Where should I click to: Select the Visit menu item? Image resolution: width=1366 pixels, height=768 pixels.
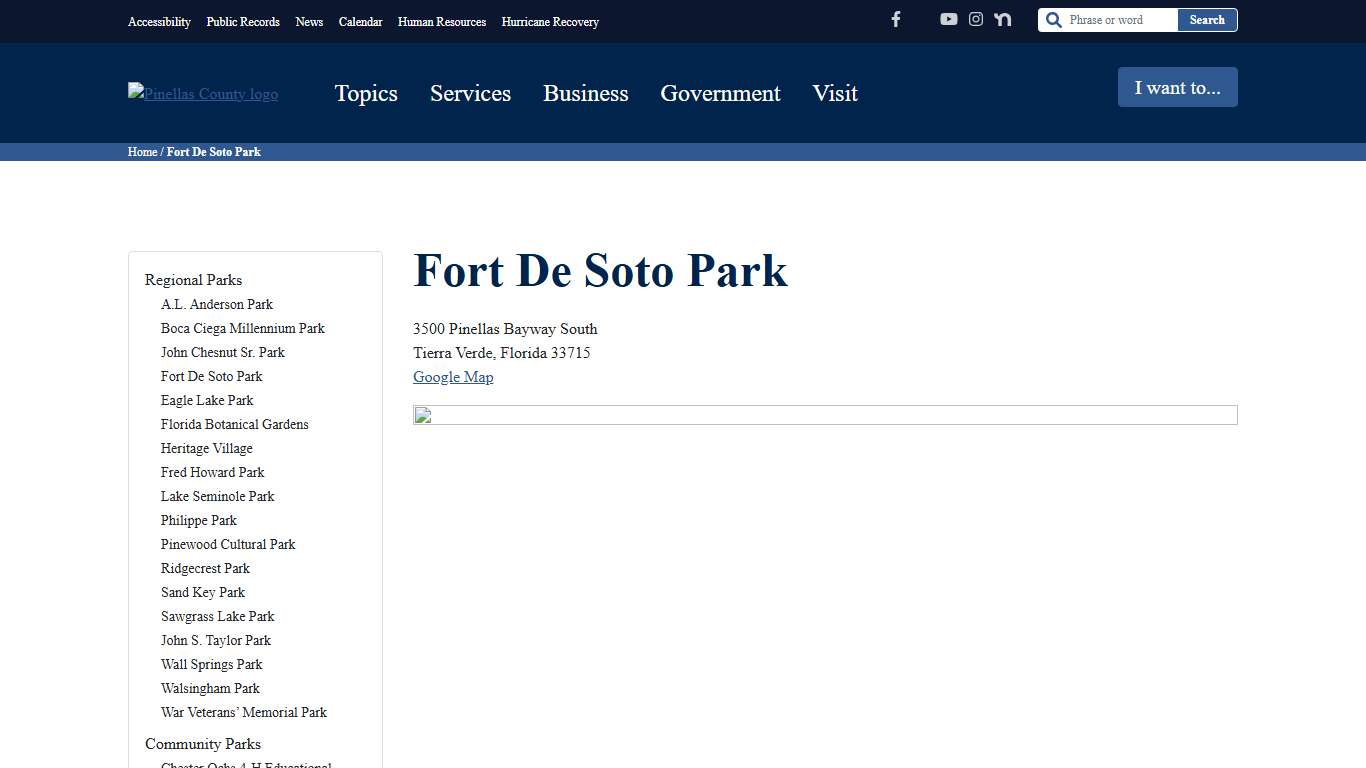[x=835, y=93]
